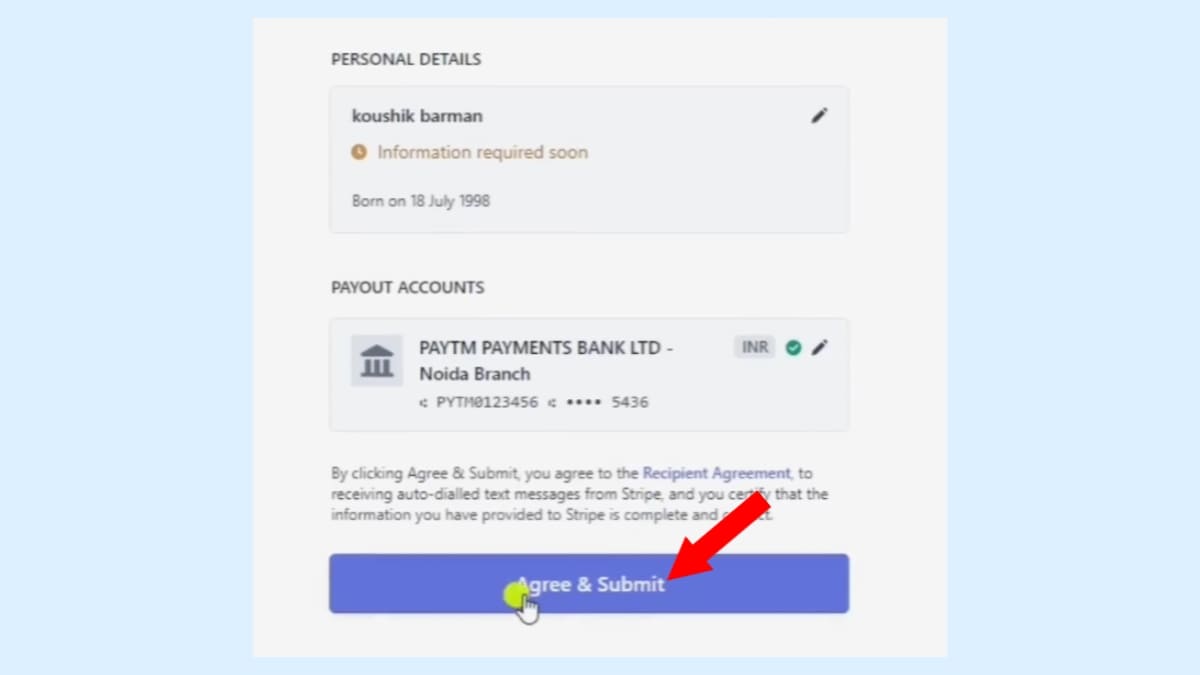Click the Born on 18 July 1998 text
Viewport: 1200px width, 675px height.
coord(421,201)
